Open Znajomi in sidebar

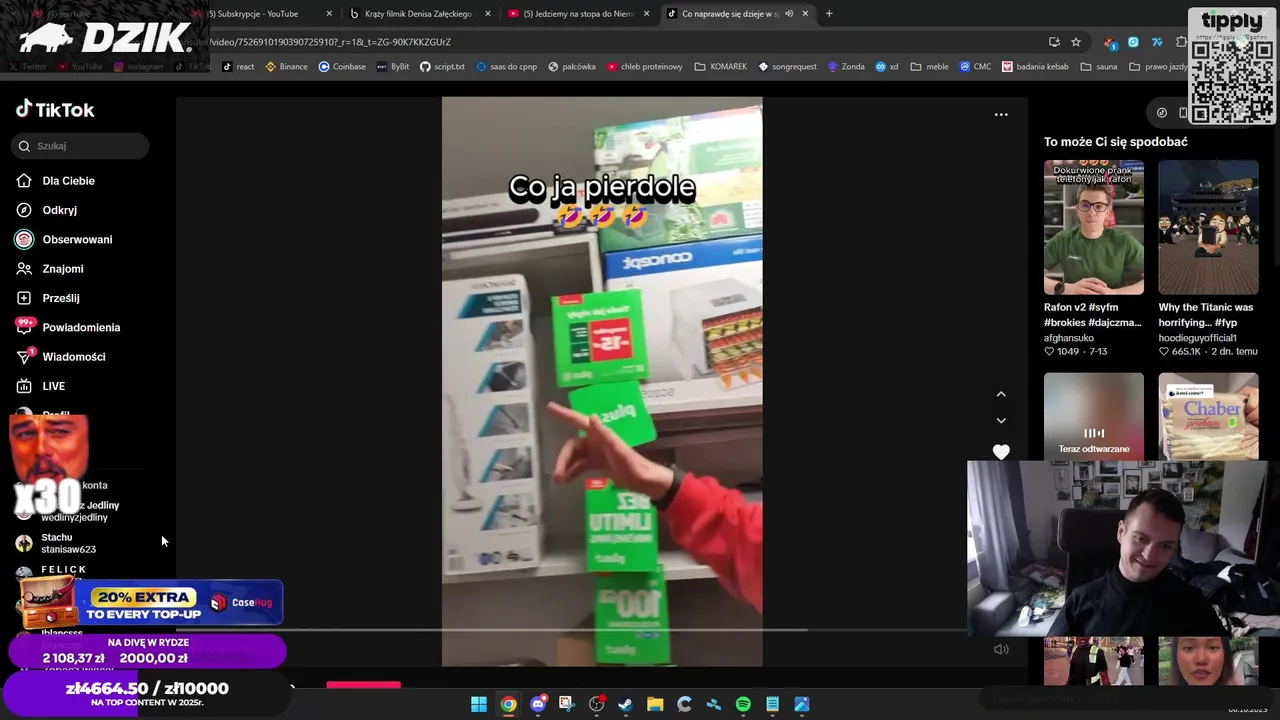(x=50, y=269)
